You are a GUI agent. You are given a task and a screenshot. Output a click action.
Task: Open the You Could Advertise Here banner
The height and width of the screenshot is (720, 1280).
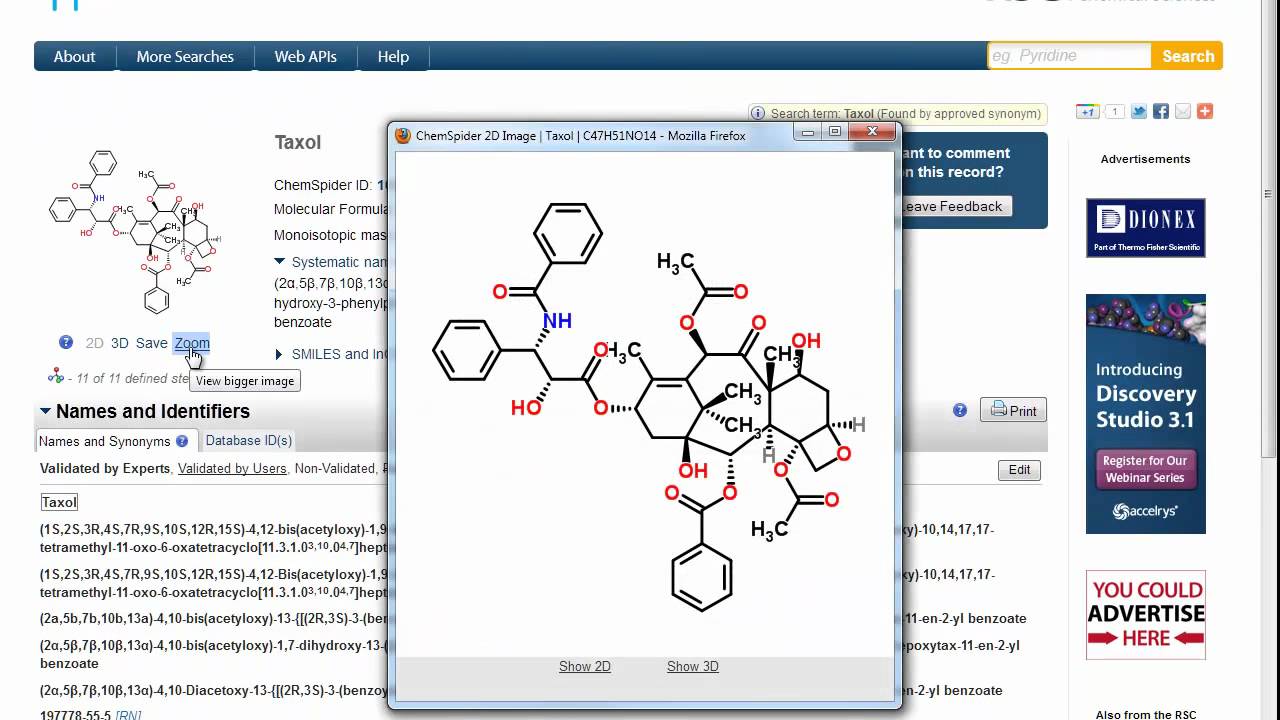coord(1146,615)
